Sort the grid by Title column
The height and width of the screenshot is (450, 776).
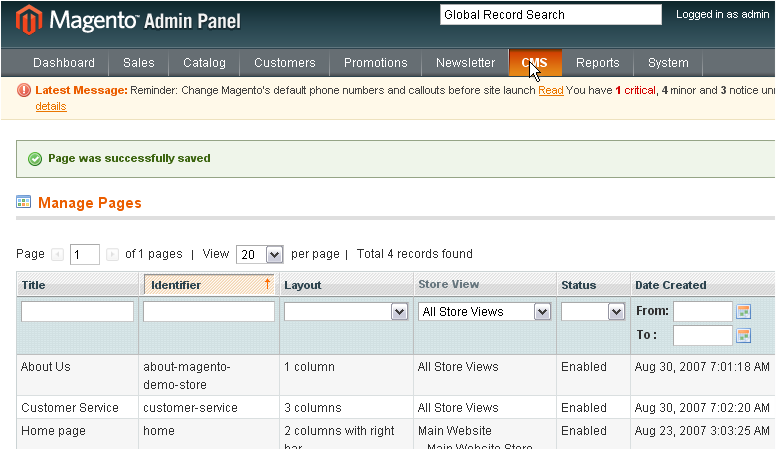click(x=34, y=285)
